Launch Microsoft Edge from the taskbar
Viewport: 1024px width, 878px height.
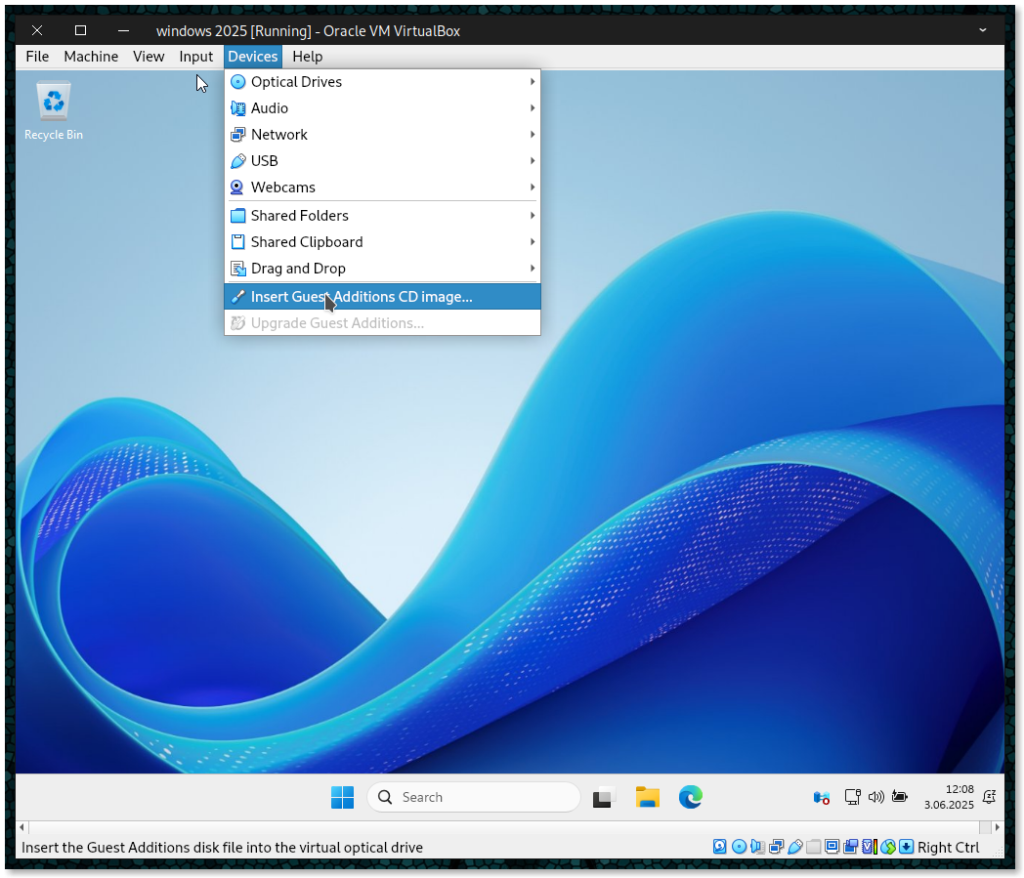coord(690,797)
